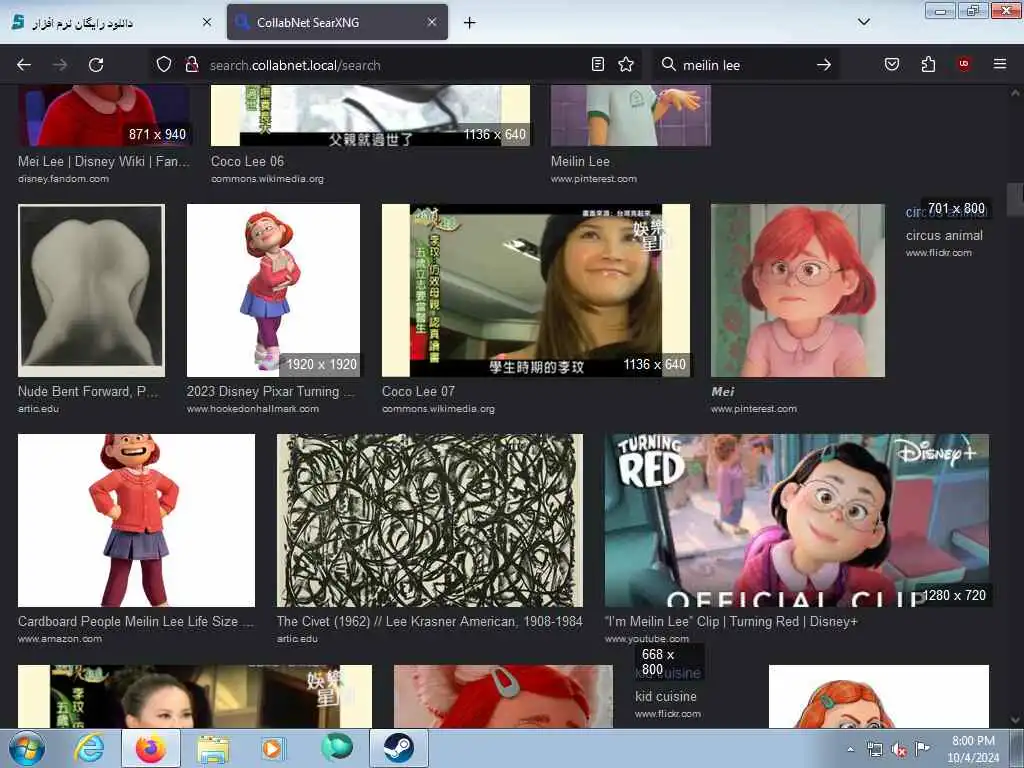Click commons.wikimedia.org under Coco Lee 07
Image resolution: width=1024 pixels, height=768 pixels.
(x=438, y=409)
